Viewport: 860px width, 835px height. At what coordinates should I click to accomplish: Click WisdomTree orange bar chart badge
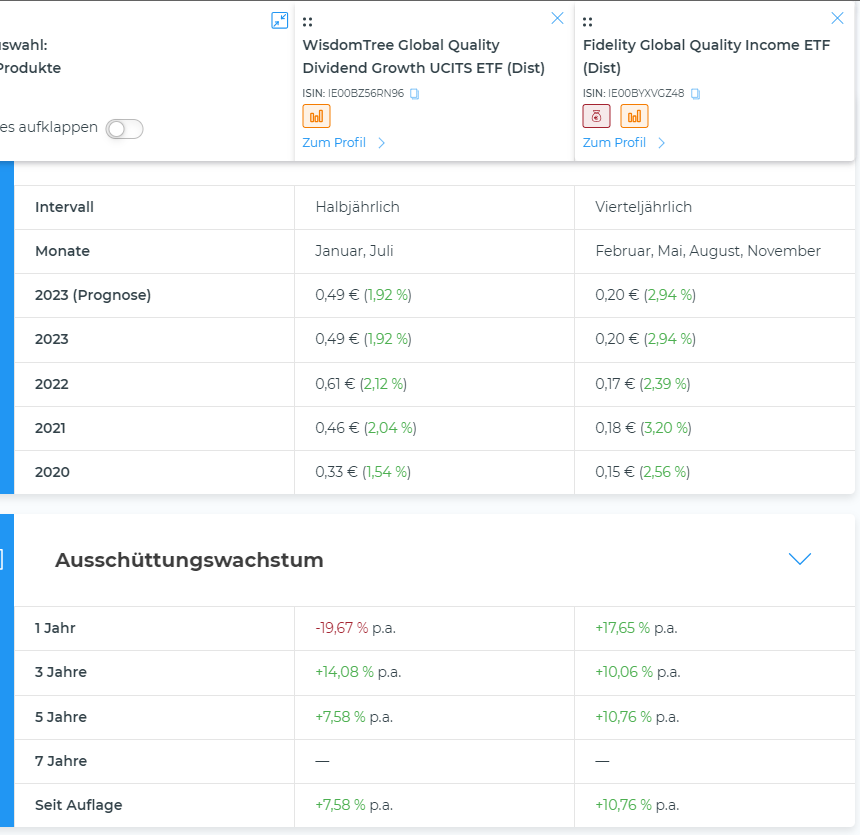click(316, 116)
